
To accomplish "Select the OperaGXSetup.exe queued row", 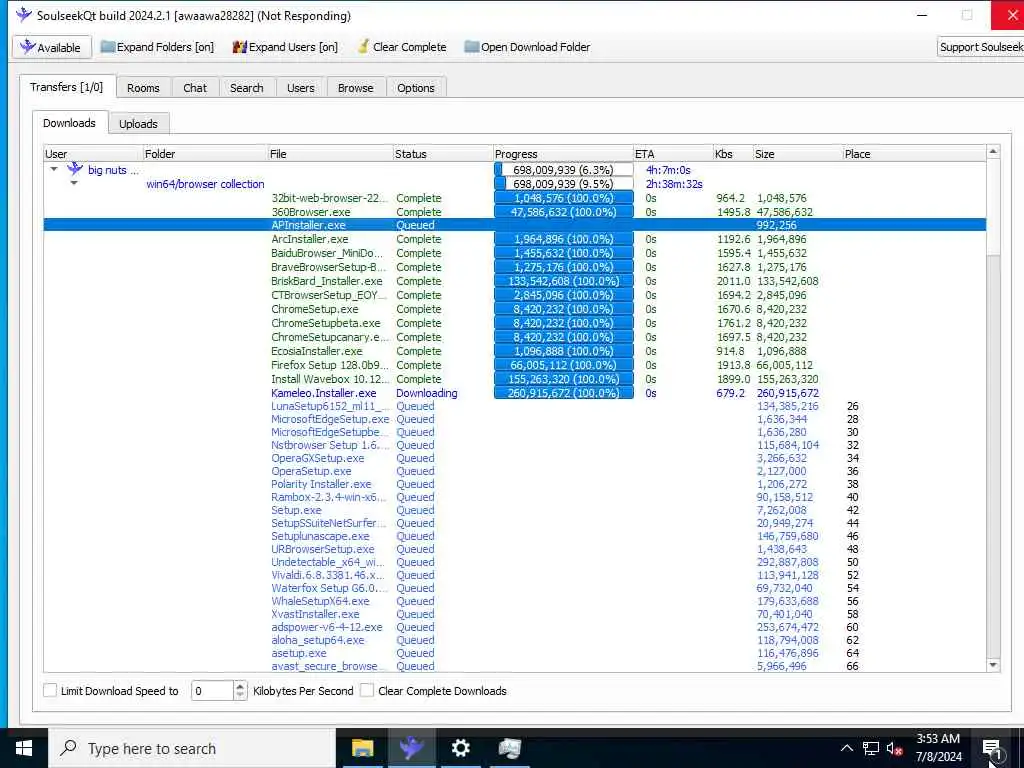I will pos(515,458).
